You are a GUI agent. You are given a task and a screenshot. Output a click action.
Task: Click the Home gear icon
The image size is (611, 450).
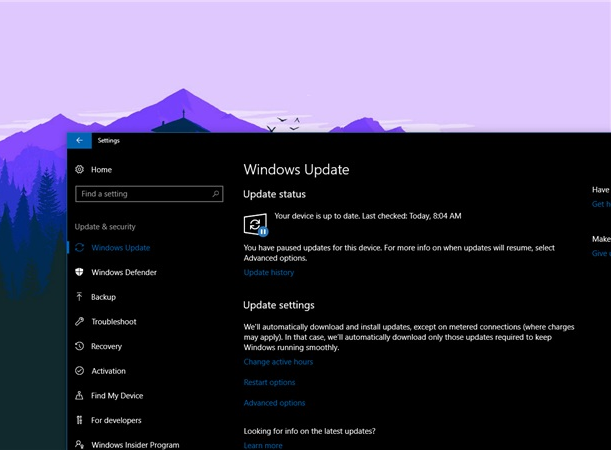coord(79,170)
